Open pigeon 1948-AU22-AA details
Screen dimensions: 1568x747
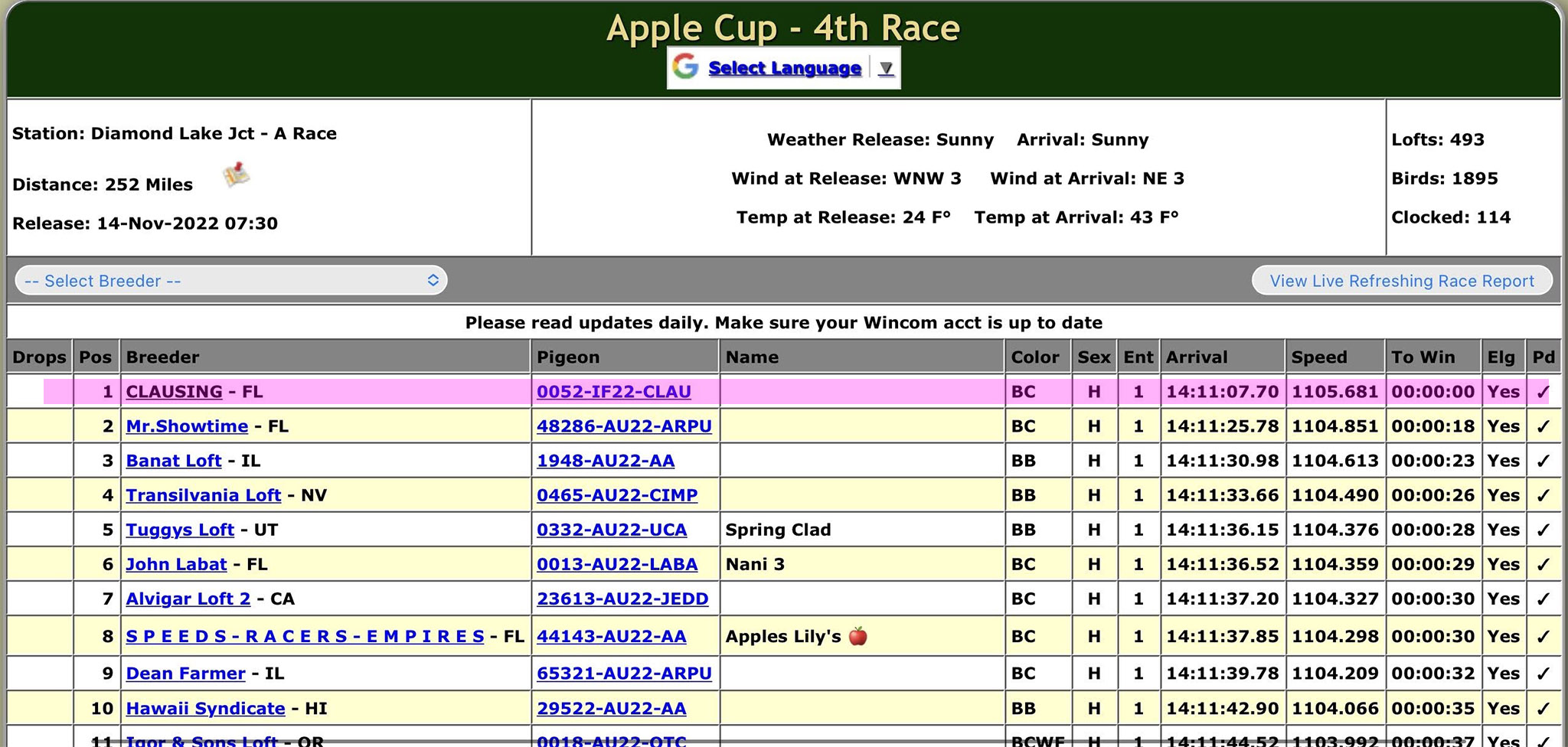[x=606, y=461]
